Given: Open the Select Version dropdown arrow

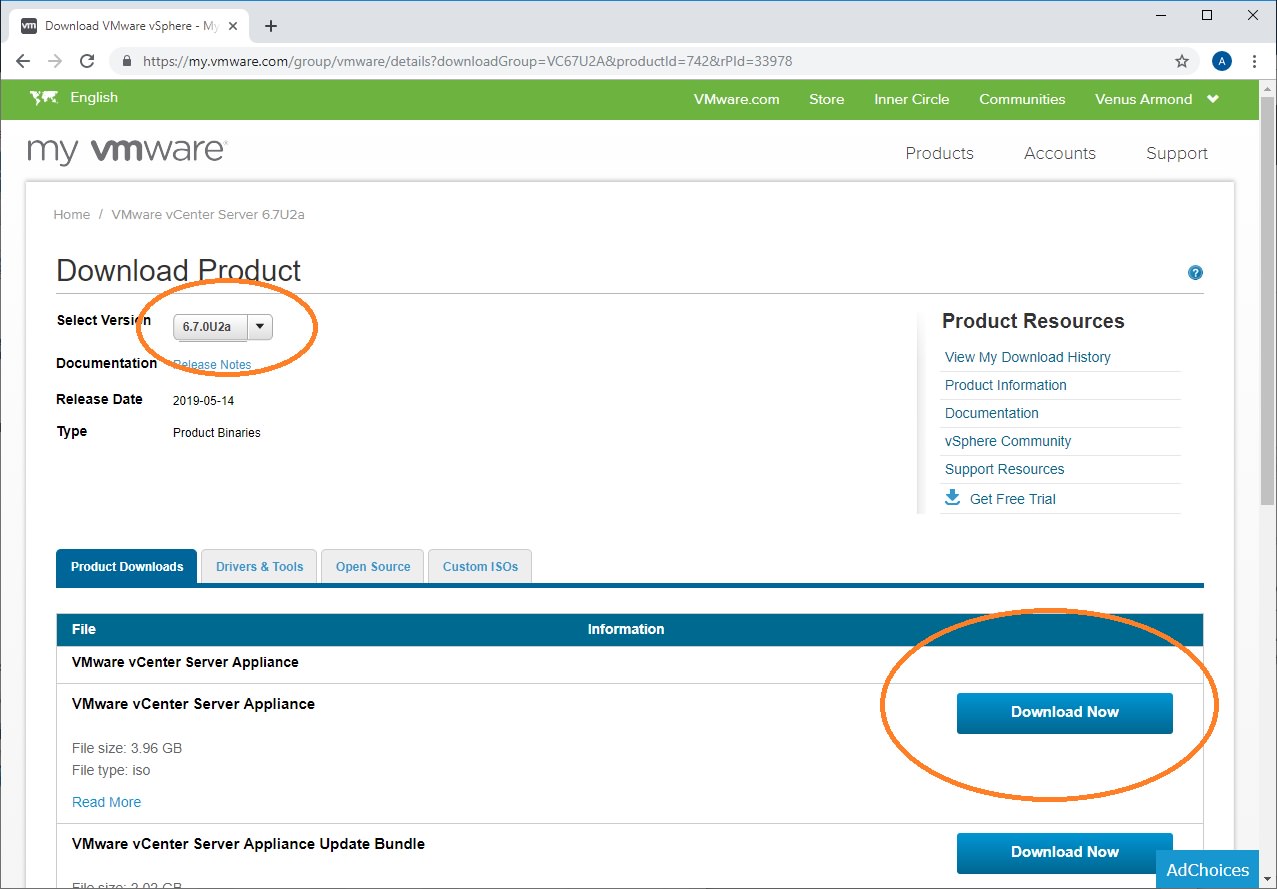Looking at the screenshot, I should point(260,326).
